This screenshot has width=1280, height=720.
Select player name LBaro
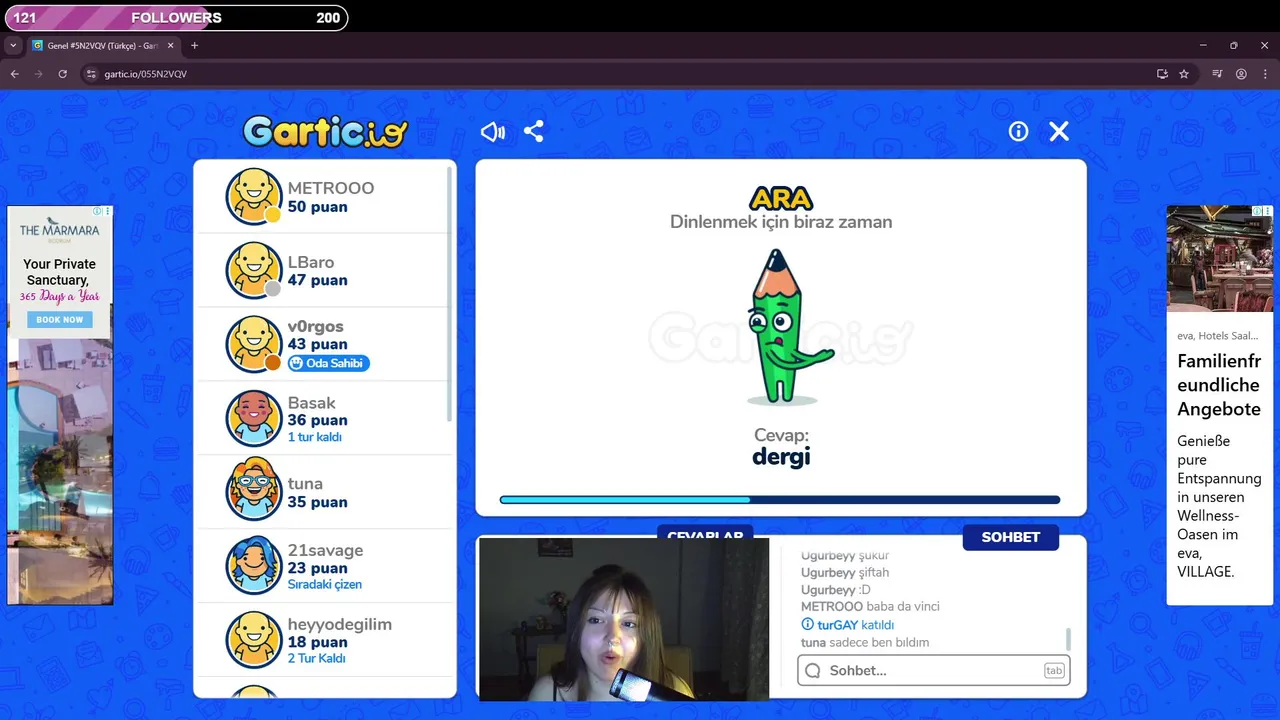(x=311, y=262)
